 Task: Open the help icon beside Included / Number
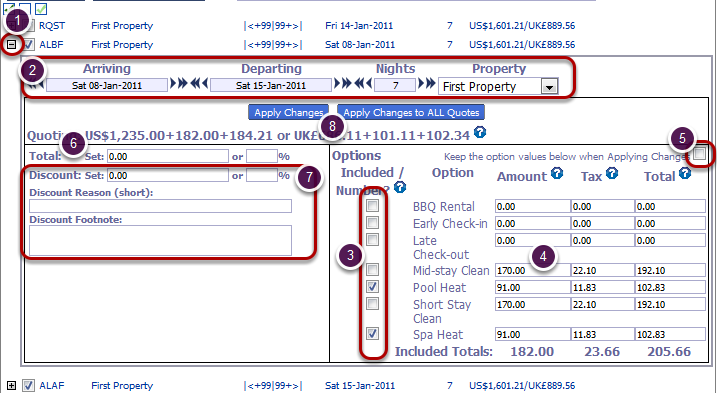click(400, 187)
